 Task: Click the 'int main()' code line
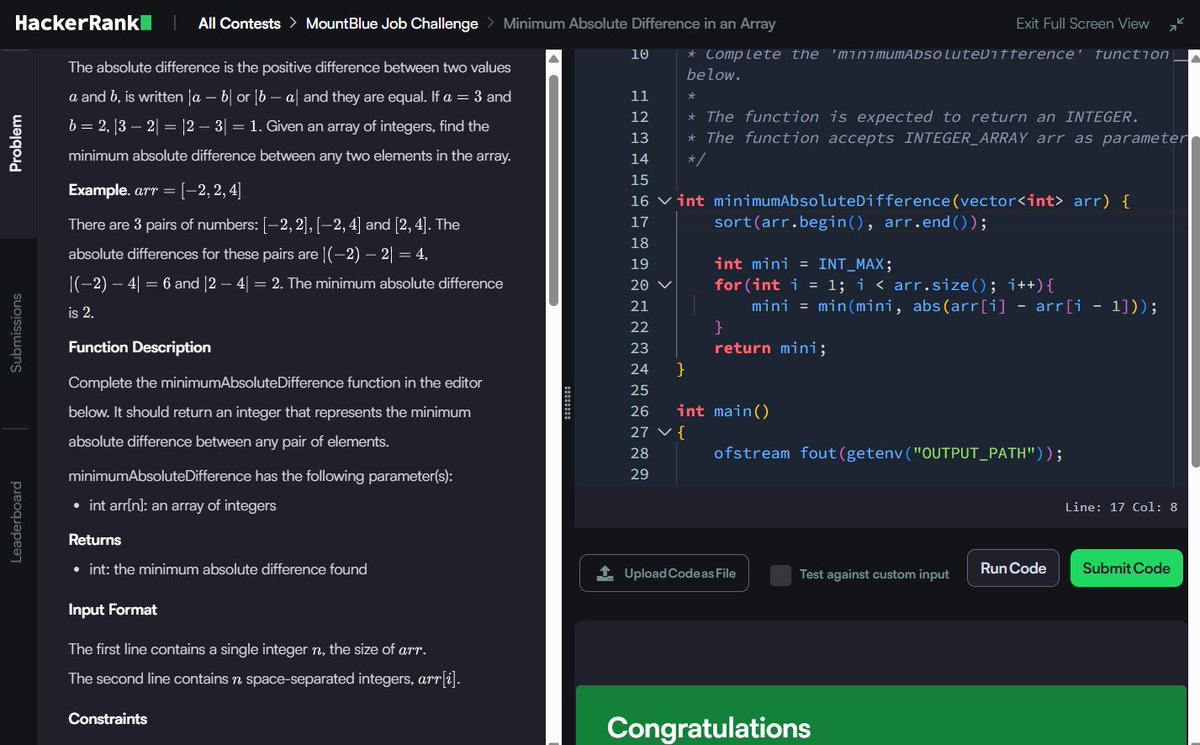point(724,411)
